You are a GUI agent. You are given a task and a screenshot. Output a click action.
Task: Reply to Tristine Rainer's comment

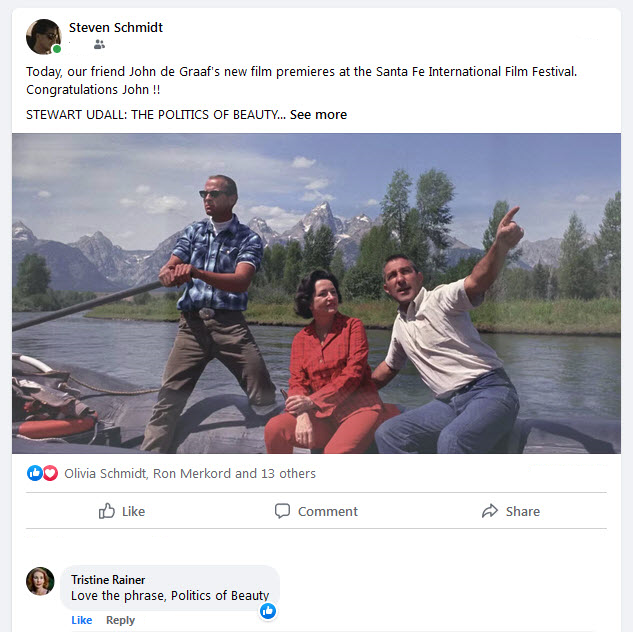pos(120,620)
